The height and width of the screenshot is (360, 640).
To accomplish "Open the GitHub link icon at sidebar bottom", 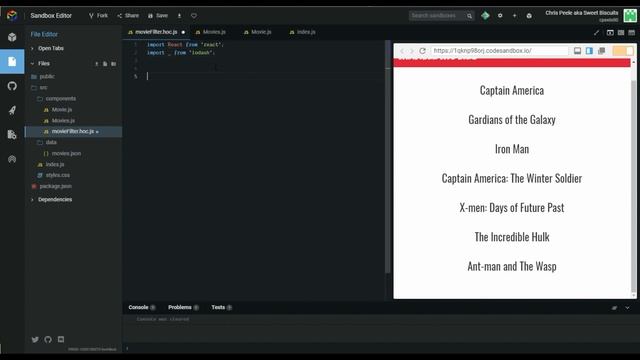I will pyautogui.click(x=48, y=340).
